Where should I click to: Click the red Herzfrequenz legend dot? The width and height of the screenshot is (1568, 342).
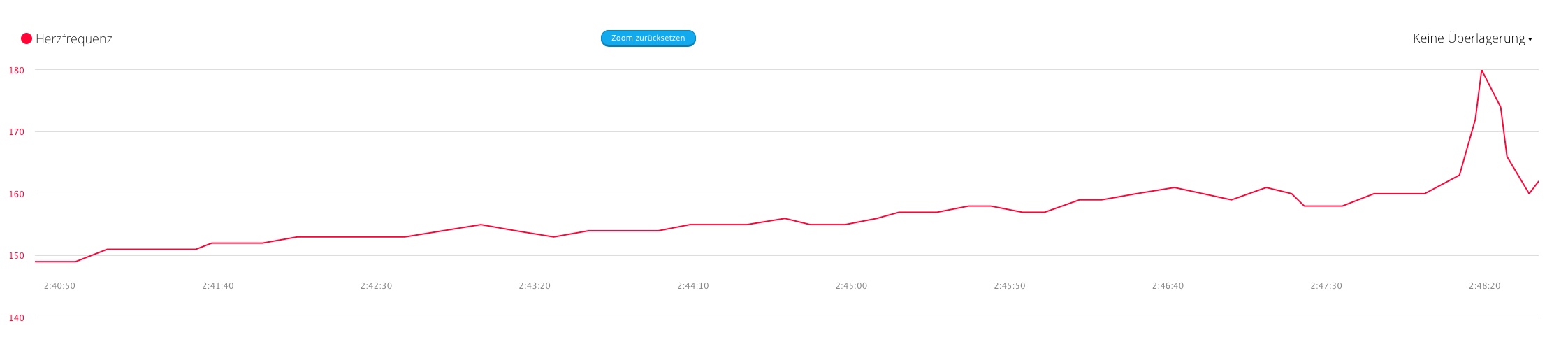click(x=27, y=38)
